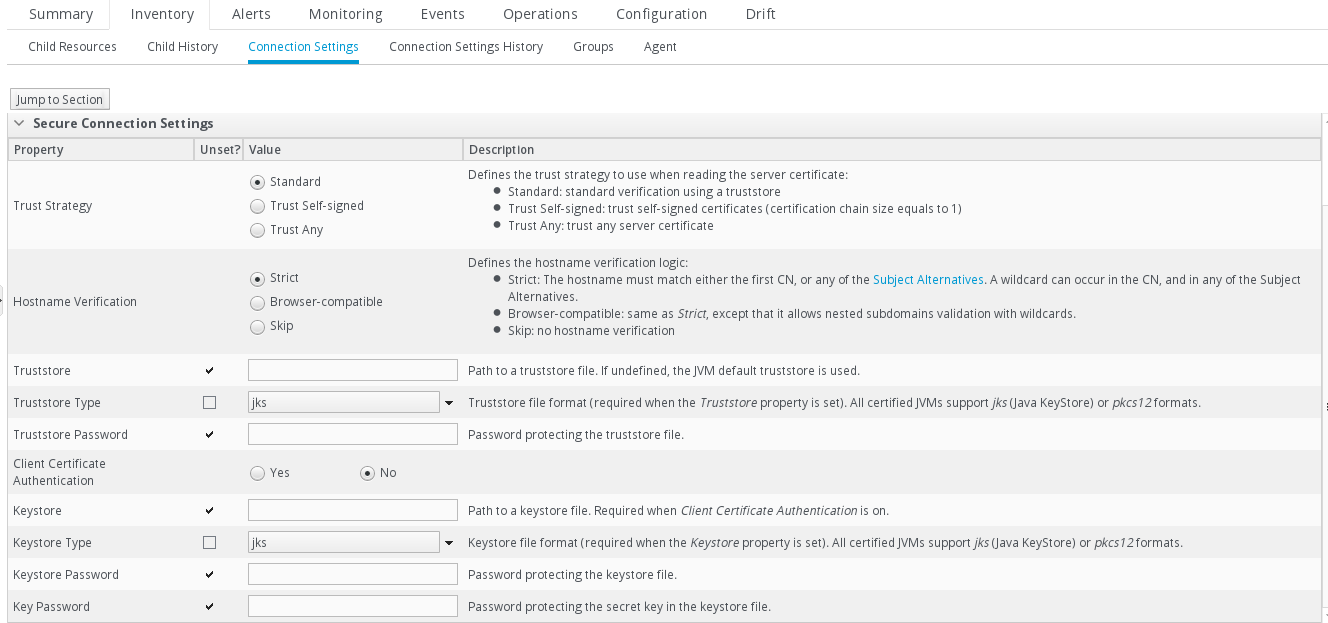Open the Connection Settings History subtab

465,47
